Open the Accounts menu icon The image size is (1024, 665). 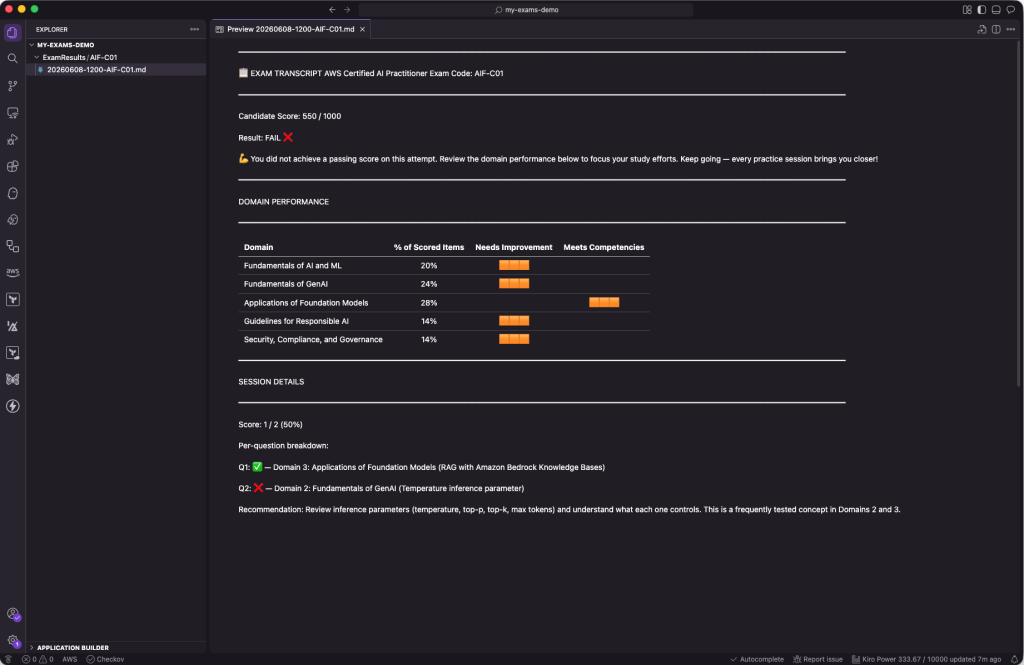(x=12, y=614)
